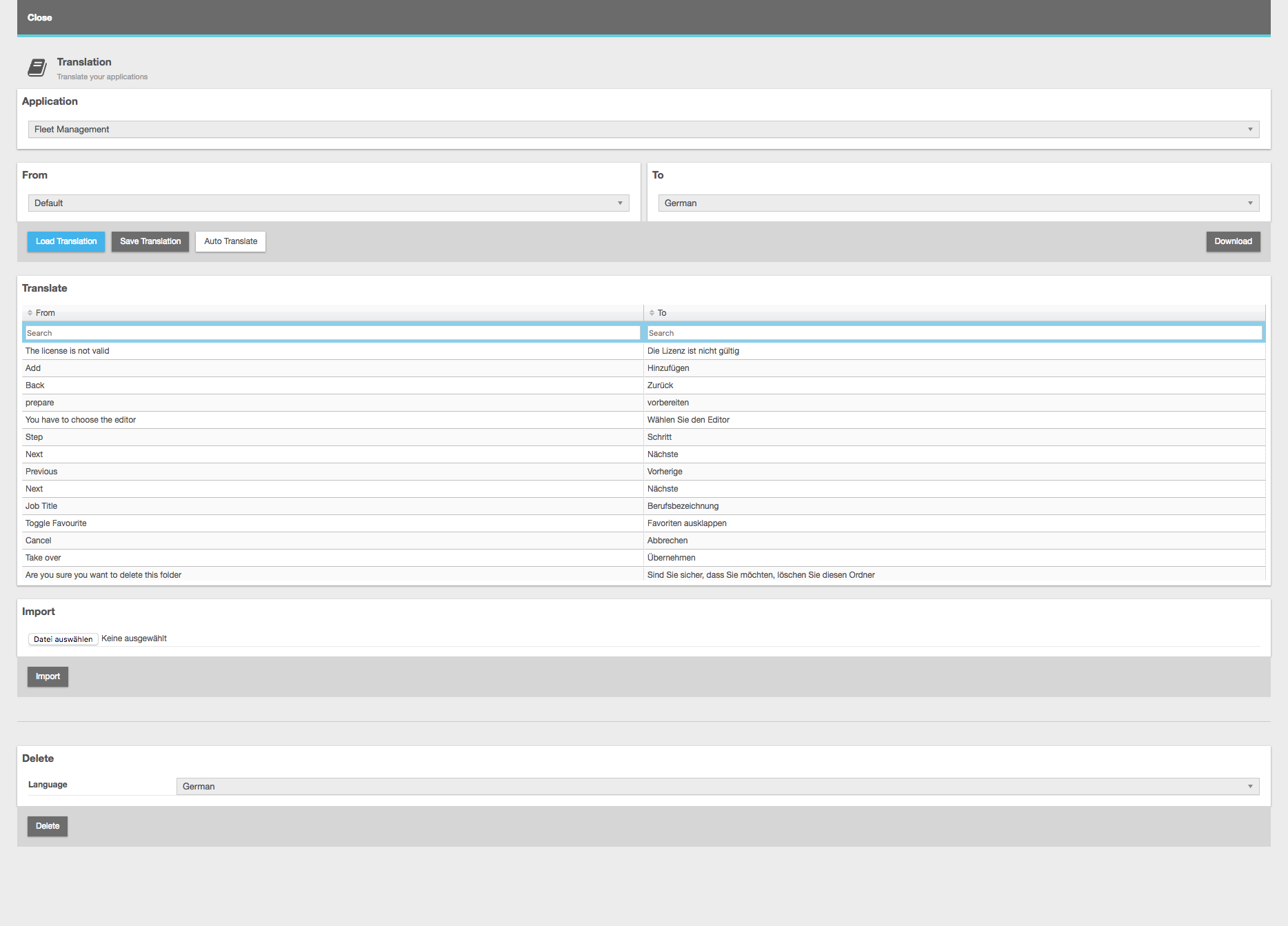Viewport: 1288px width, 926px height.
Task: Click the Datei auswählen file chooser button
Action: [63, 639]
